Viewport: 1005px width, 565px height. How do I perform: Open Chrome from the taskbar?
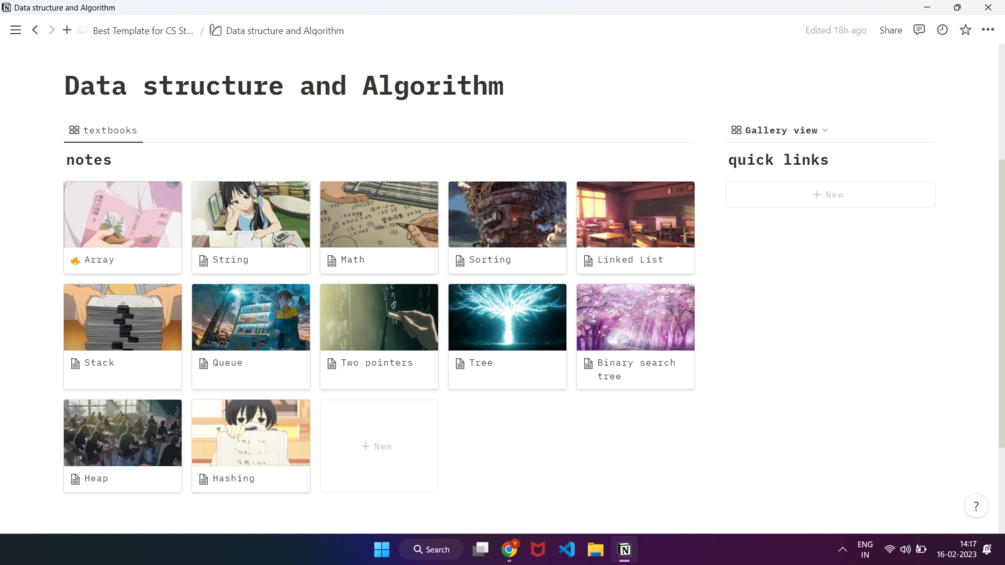(510, 549)
